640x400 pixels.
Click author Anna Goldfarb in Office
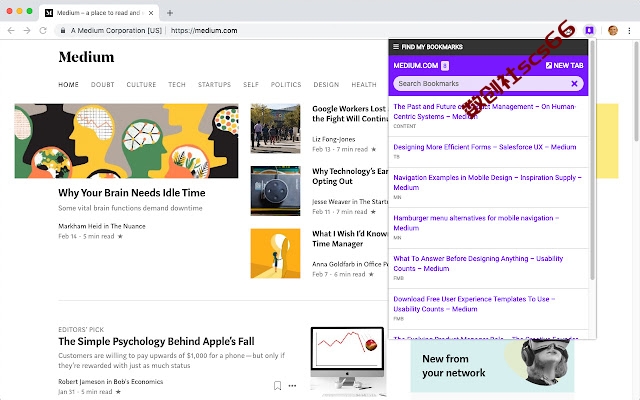[350, 264]
